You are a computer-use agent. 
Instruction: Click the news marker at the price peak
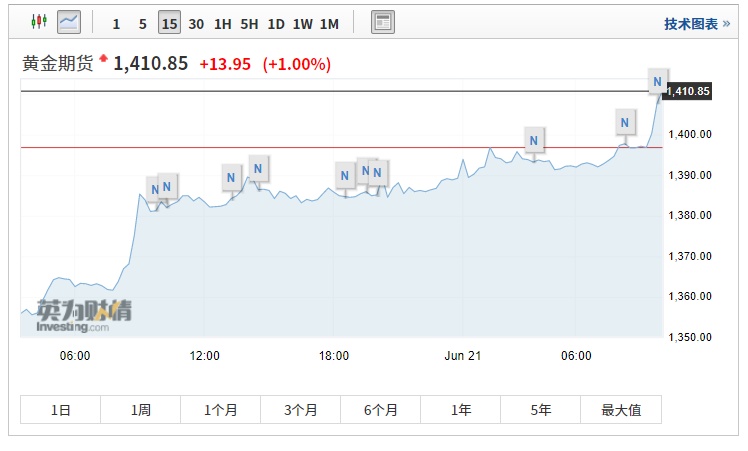(x=657, y=80)
